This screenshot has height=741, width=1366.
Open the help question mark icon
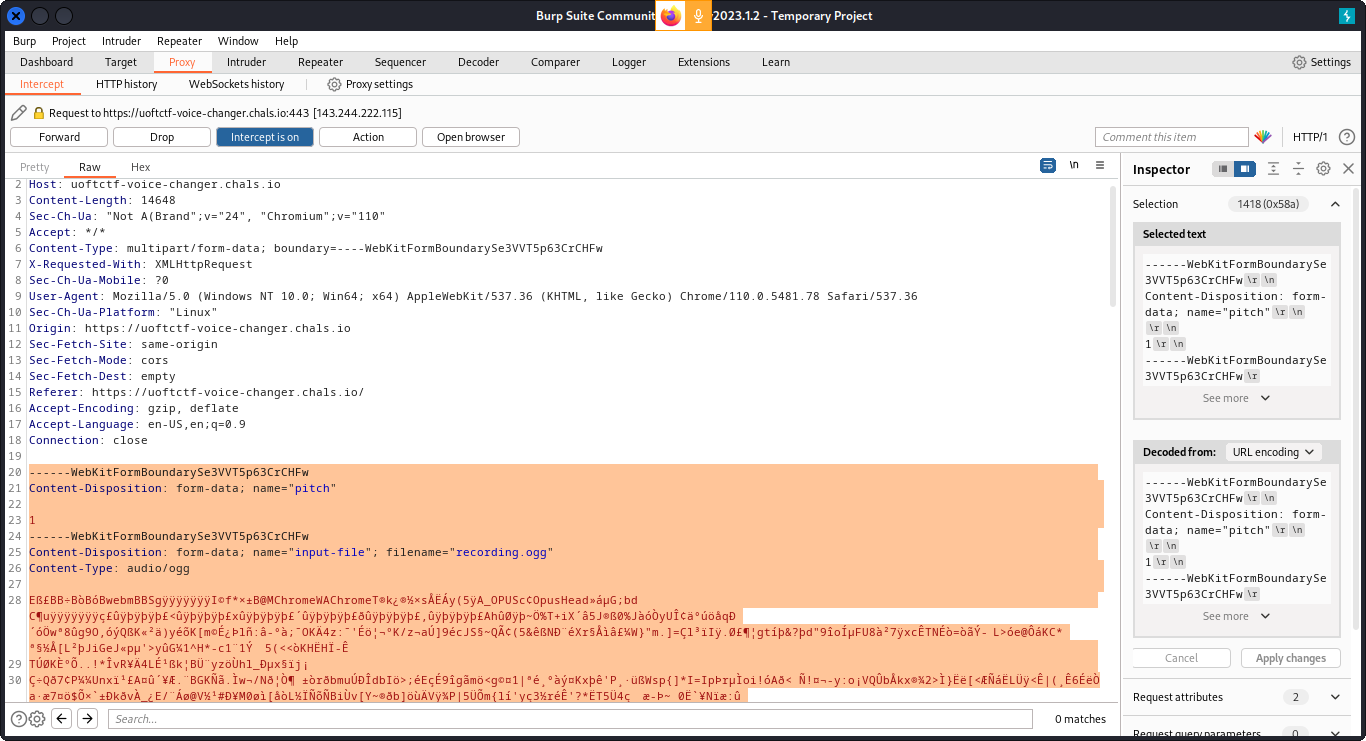(1347, 137)
